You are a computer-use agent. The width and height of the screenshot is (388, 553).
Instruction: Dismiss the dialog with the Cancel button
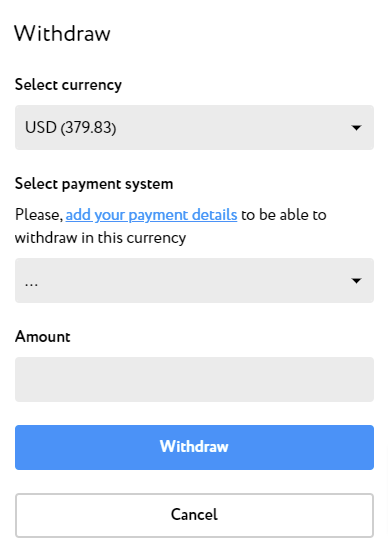194,515
